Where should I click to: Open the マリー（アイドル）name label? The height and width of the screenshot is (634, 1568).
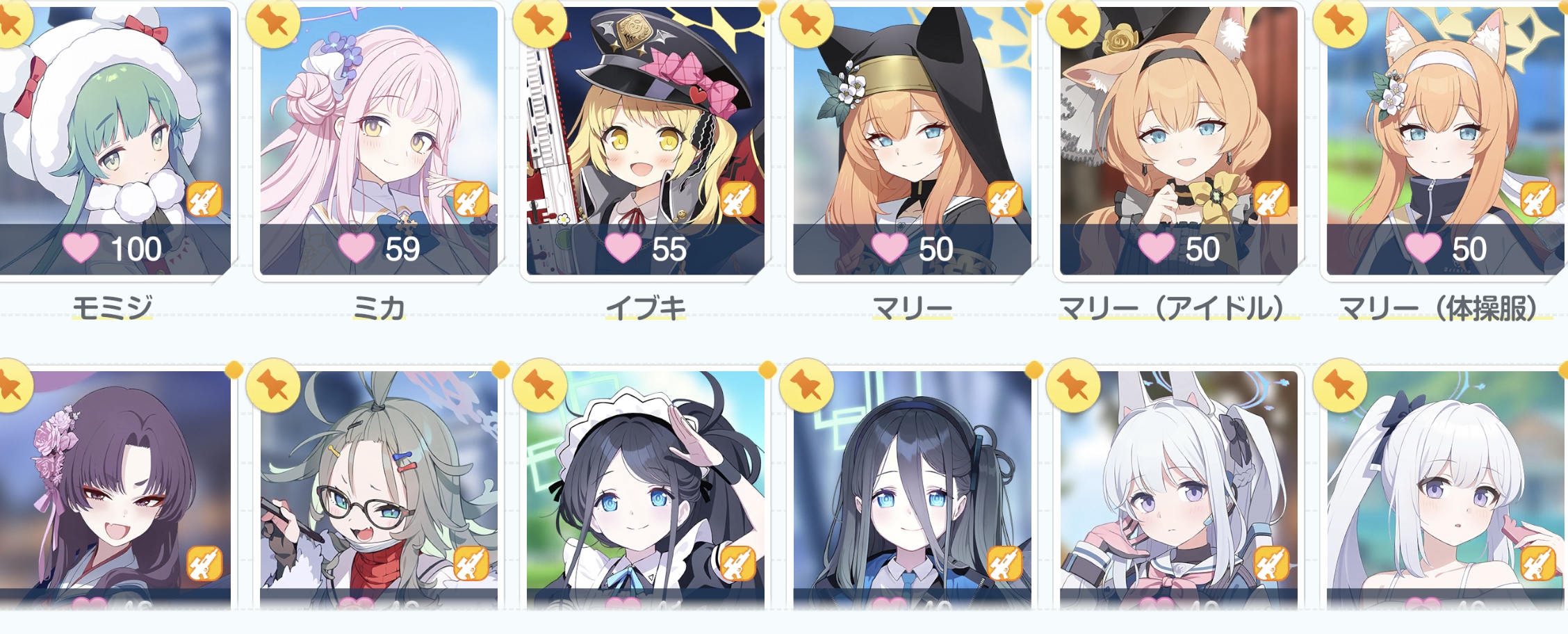1179,307
